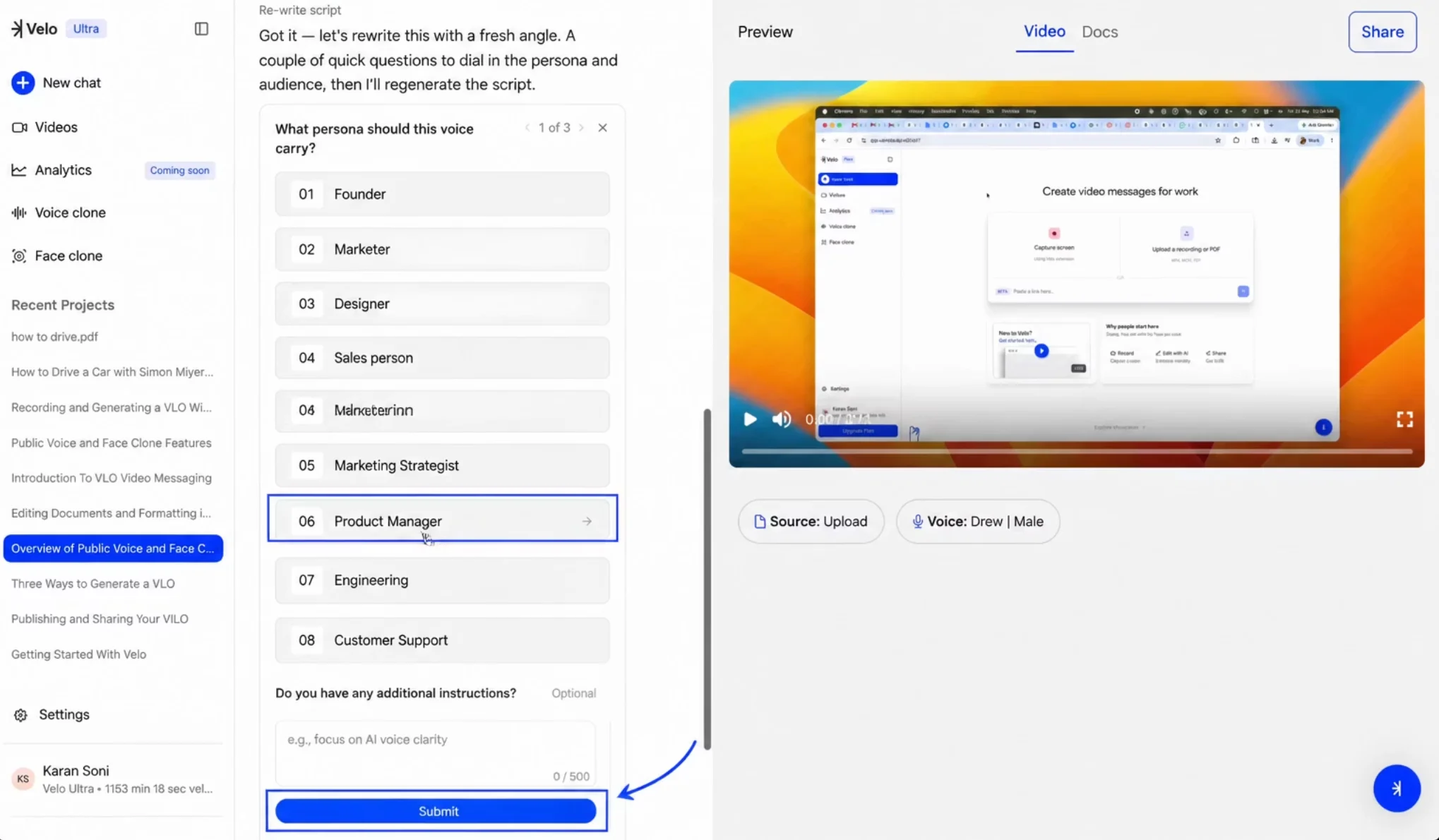Select the Founder persona option

point(442,194)
